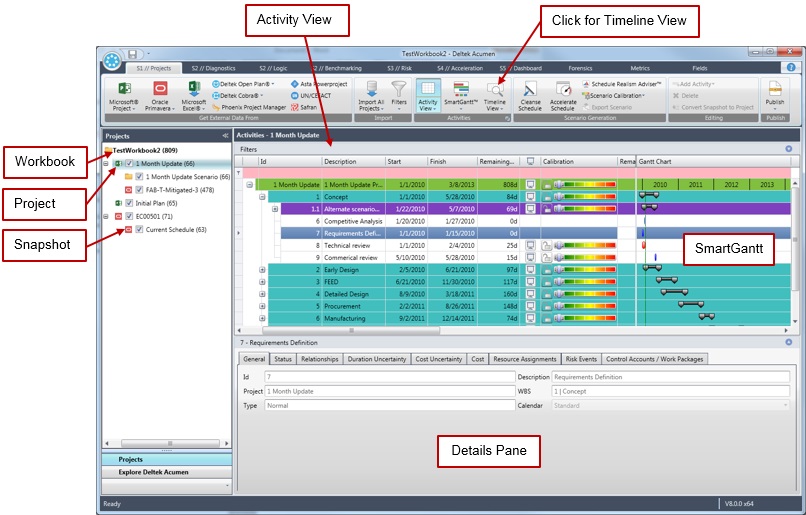
Task: Click the Import All Projects icon
Action: (x=370, y=91)
